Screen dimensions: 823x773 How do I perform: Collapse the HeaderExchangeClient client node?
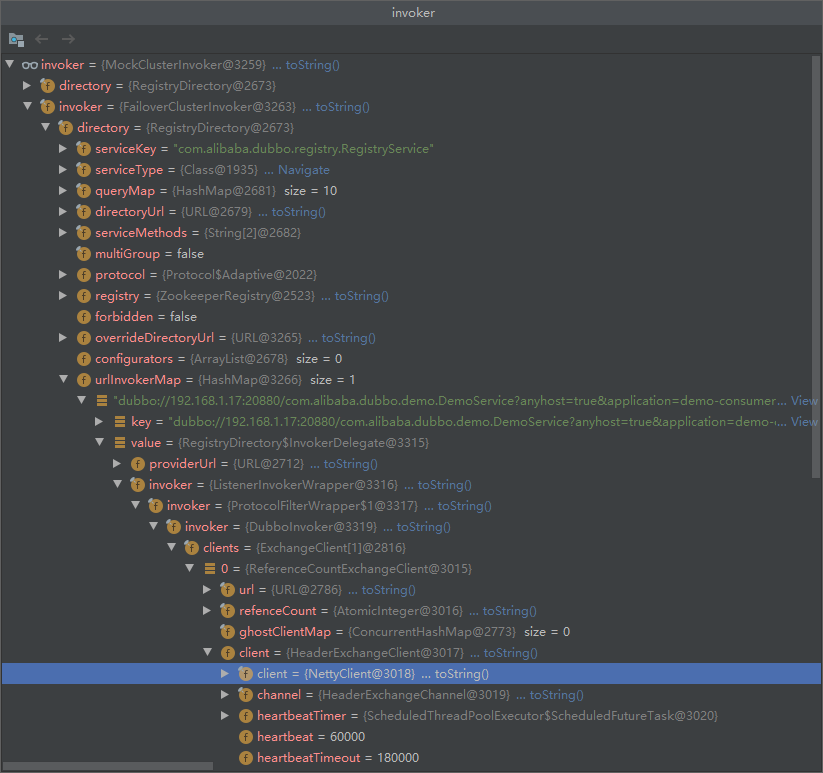[x=207, y=652]
